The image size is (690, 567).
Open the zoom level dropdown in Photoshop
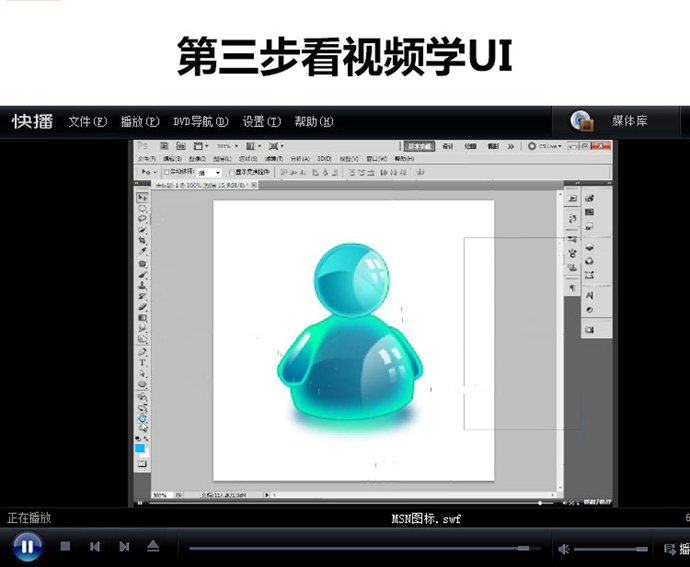coord(228,146)
